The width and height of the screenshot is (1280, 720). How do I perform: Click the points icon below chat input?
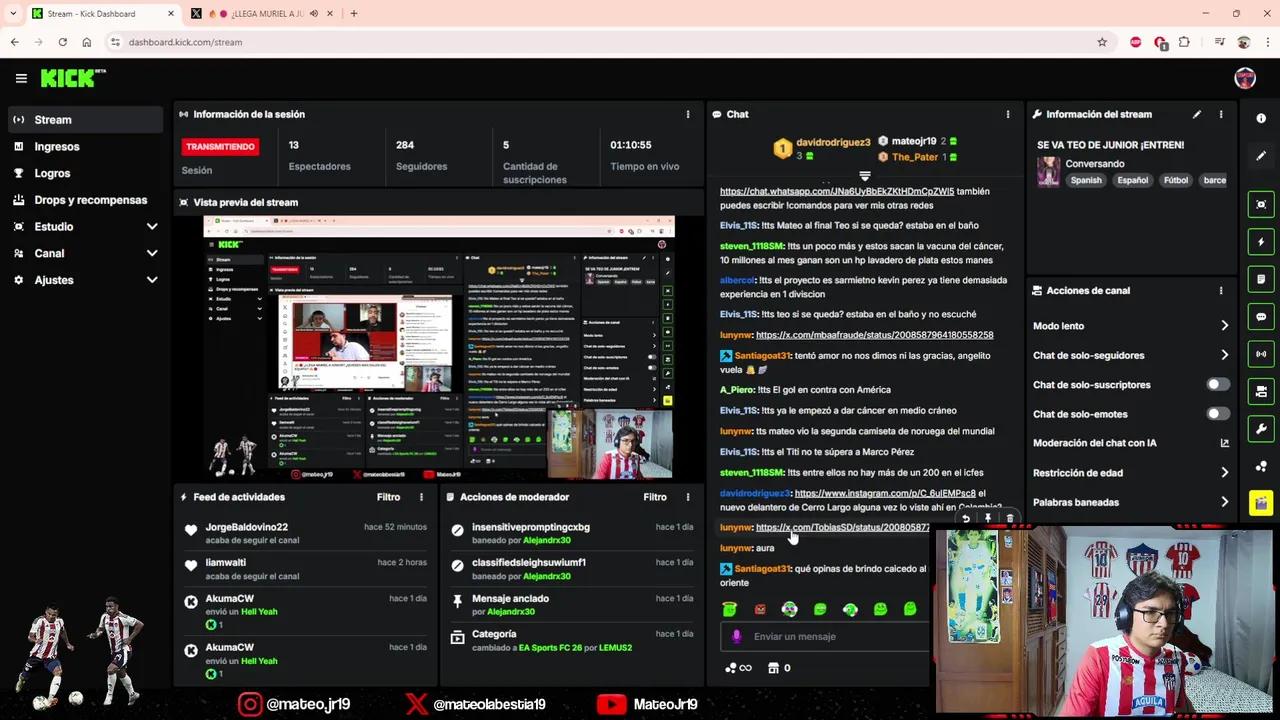coord(731,668)
